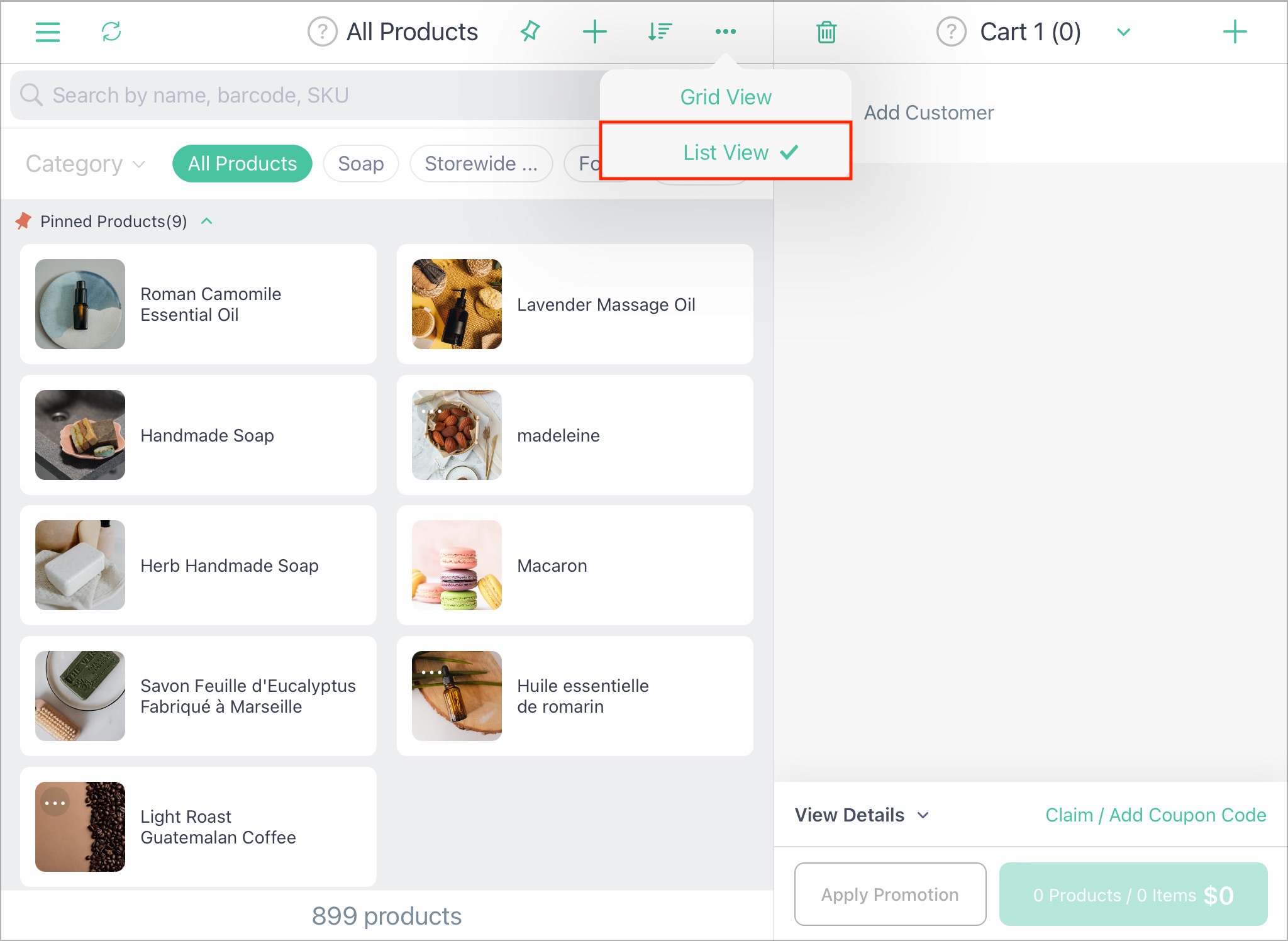Select Herb Handmade Soap product
1288x941 pixels.
click(198, 565)
